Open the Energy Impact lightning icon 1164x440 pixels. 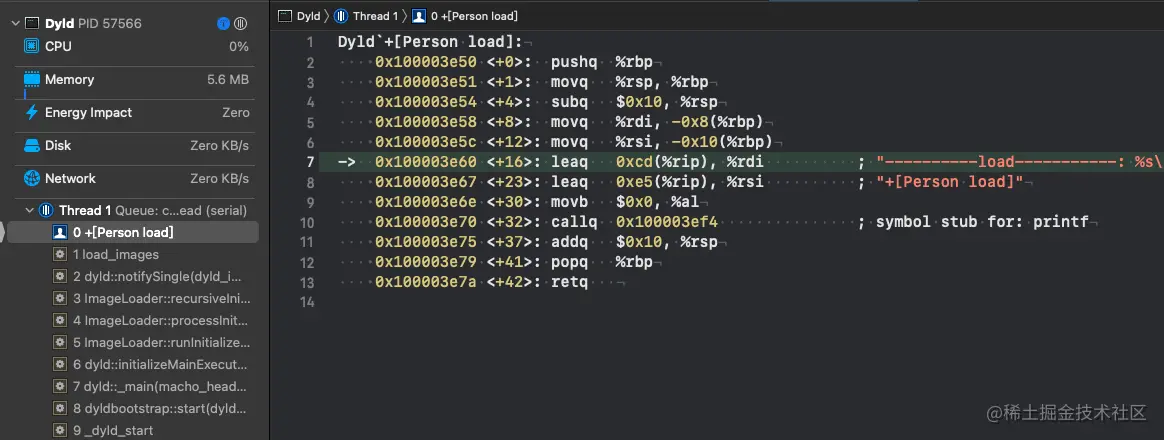pyautogui.click(x=31, y=113)
